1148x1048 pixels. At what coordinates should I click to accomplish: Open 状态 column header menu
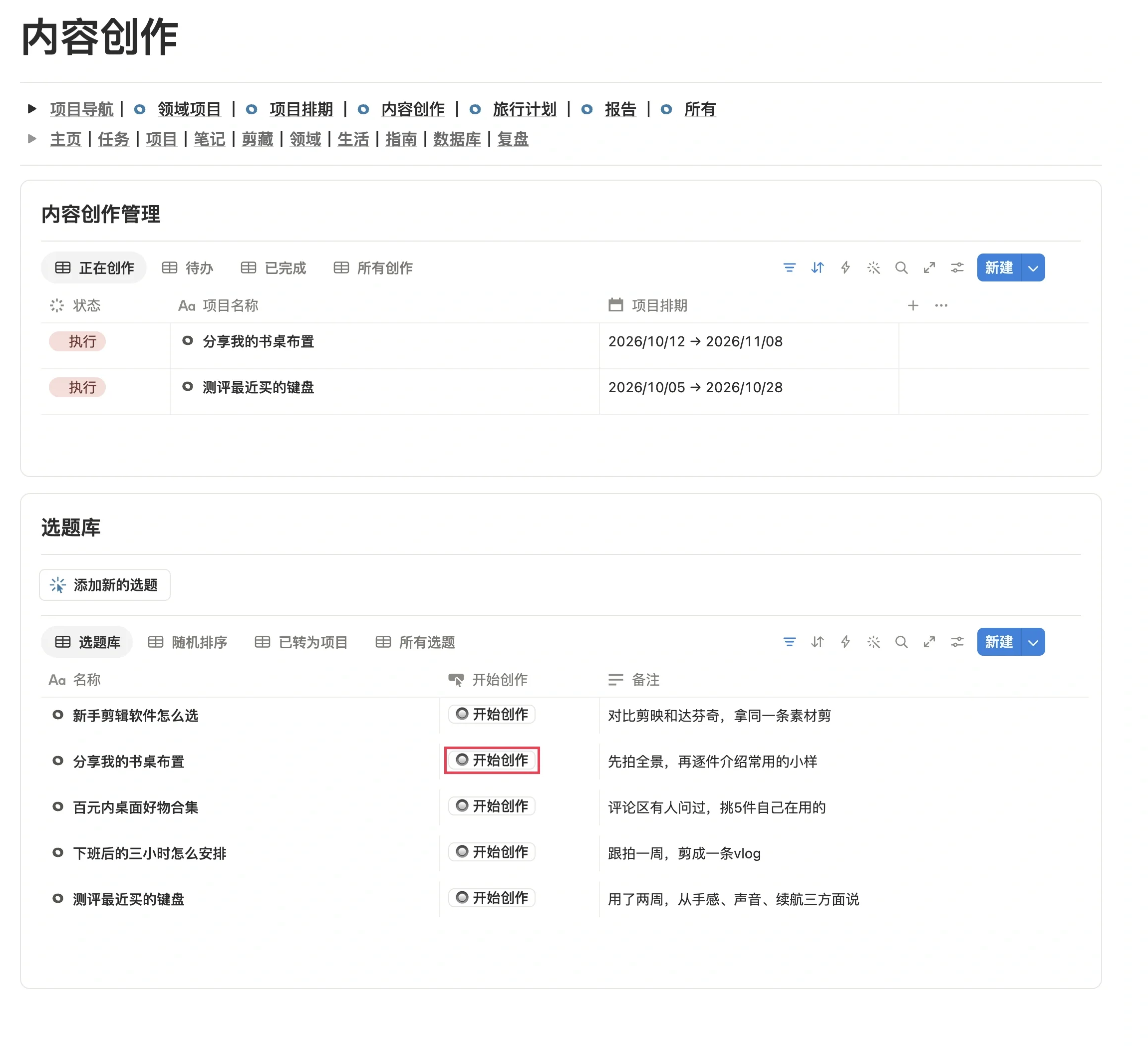pyautogui.click(x=75, y=306)
